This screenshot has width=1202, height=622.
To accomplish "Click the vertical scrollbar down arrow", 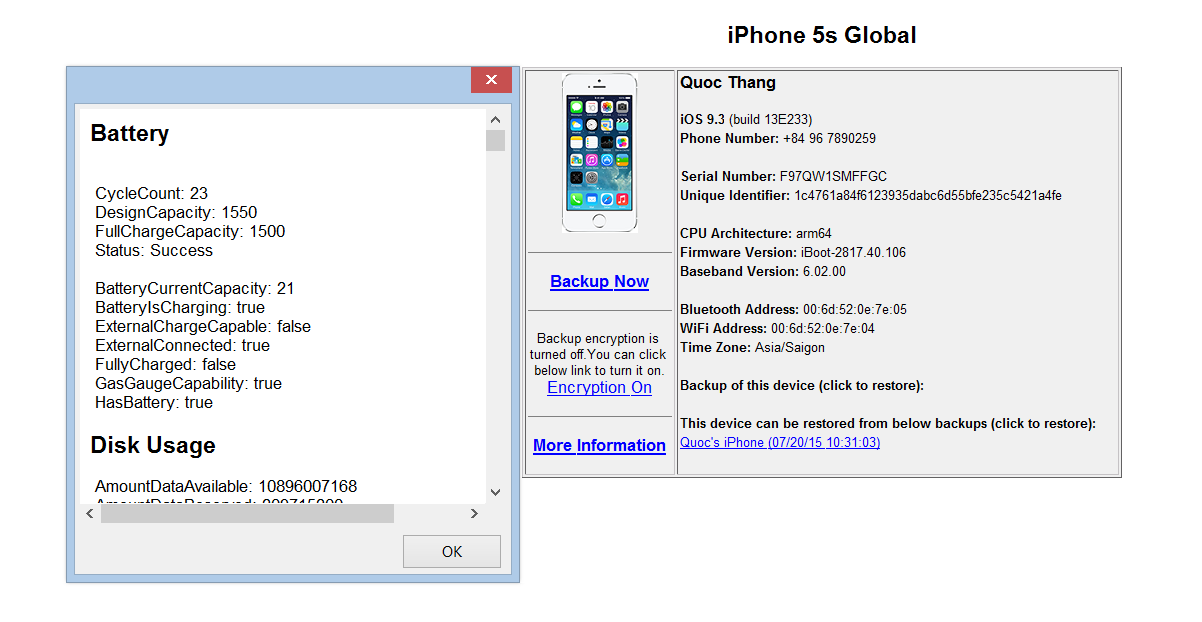I will tap(495, 492).
